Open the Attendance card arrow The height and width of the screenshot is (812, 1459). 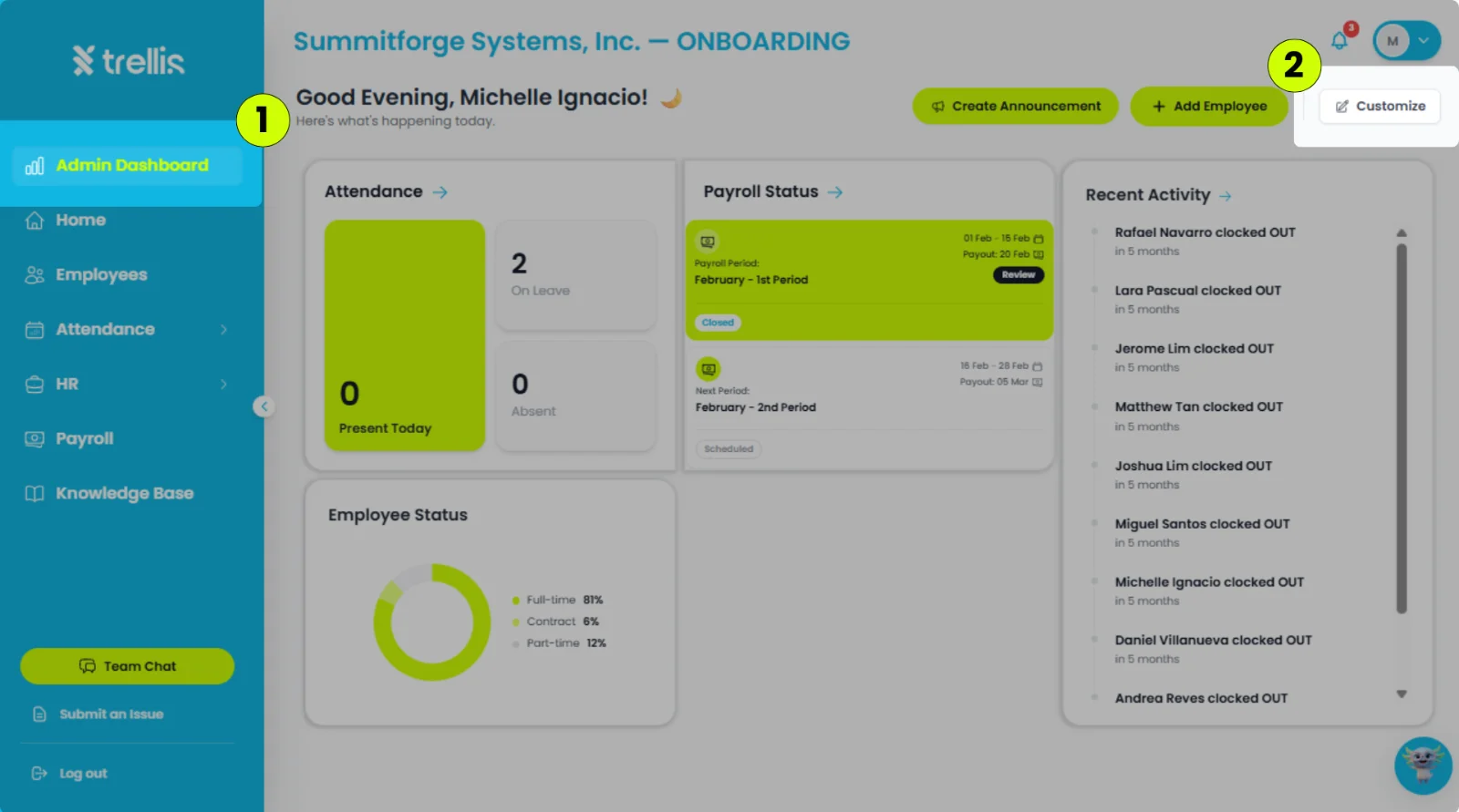coord(440,192)
